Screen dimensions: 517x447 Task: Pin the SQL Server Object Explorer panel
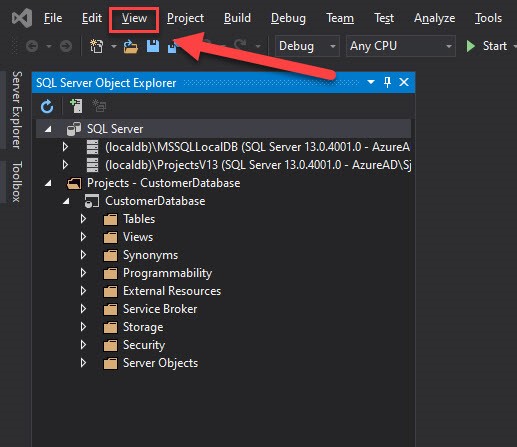coord(387,82)
